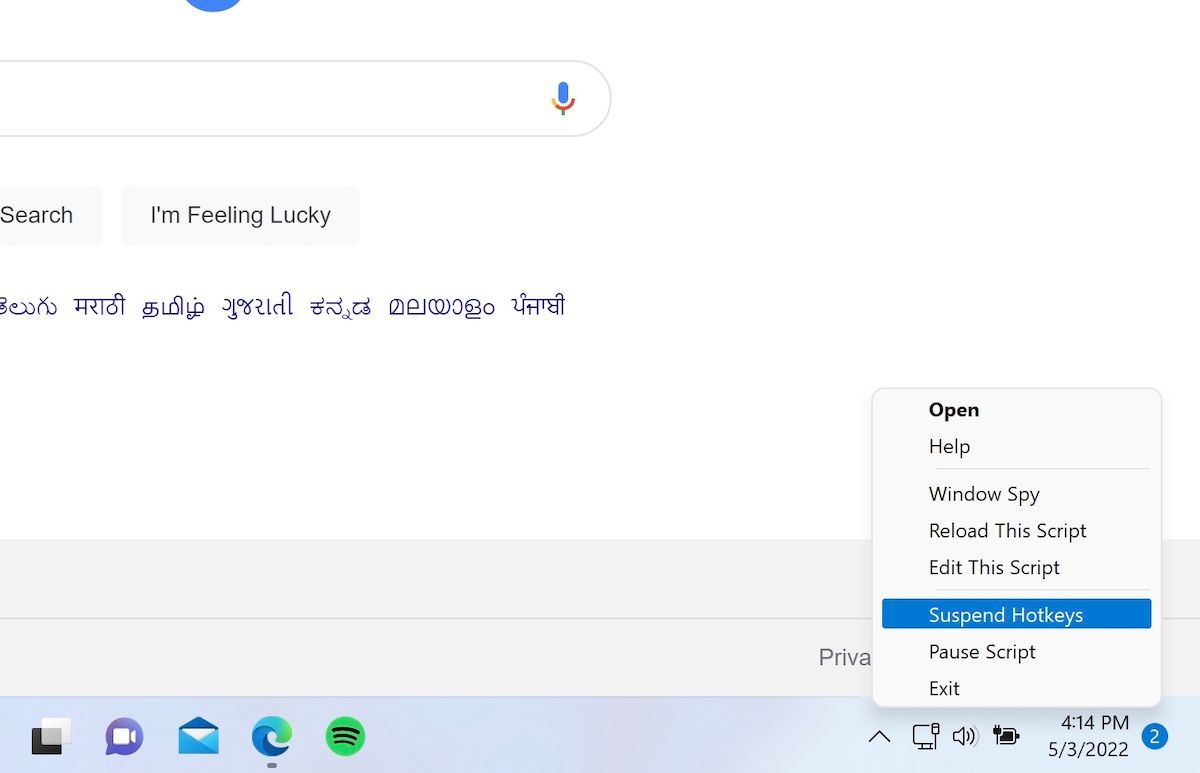The height and width of the screenshot is (773, 1200).
Task: Expand the hidden system tray icons
Action: coord(878,736)
